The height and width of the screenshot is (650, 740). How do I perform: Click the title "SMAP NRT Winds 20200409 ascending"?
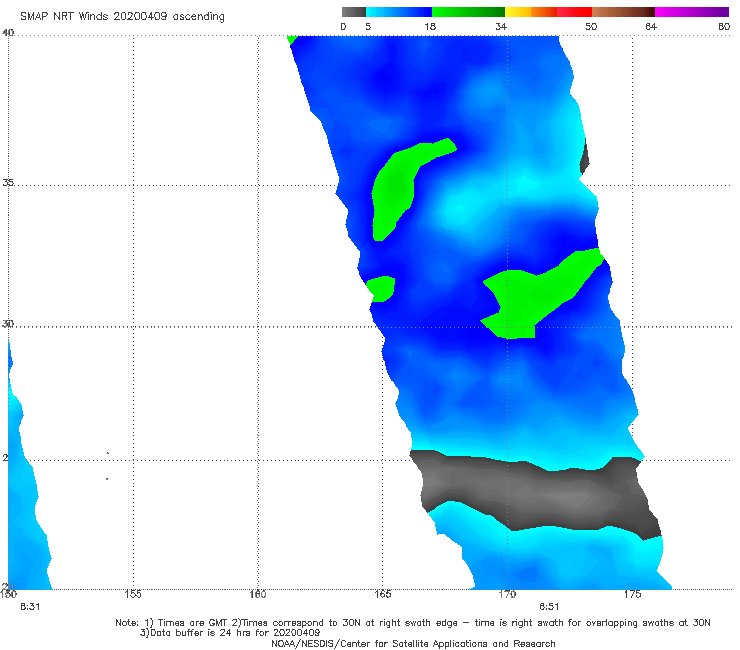pyautogui.click(x=122, y=16)
